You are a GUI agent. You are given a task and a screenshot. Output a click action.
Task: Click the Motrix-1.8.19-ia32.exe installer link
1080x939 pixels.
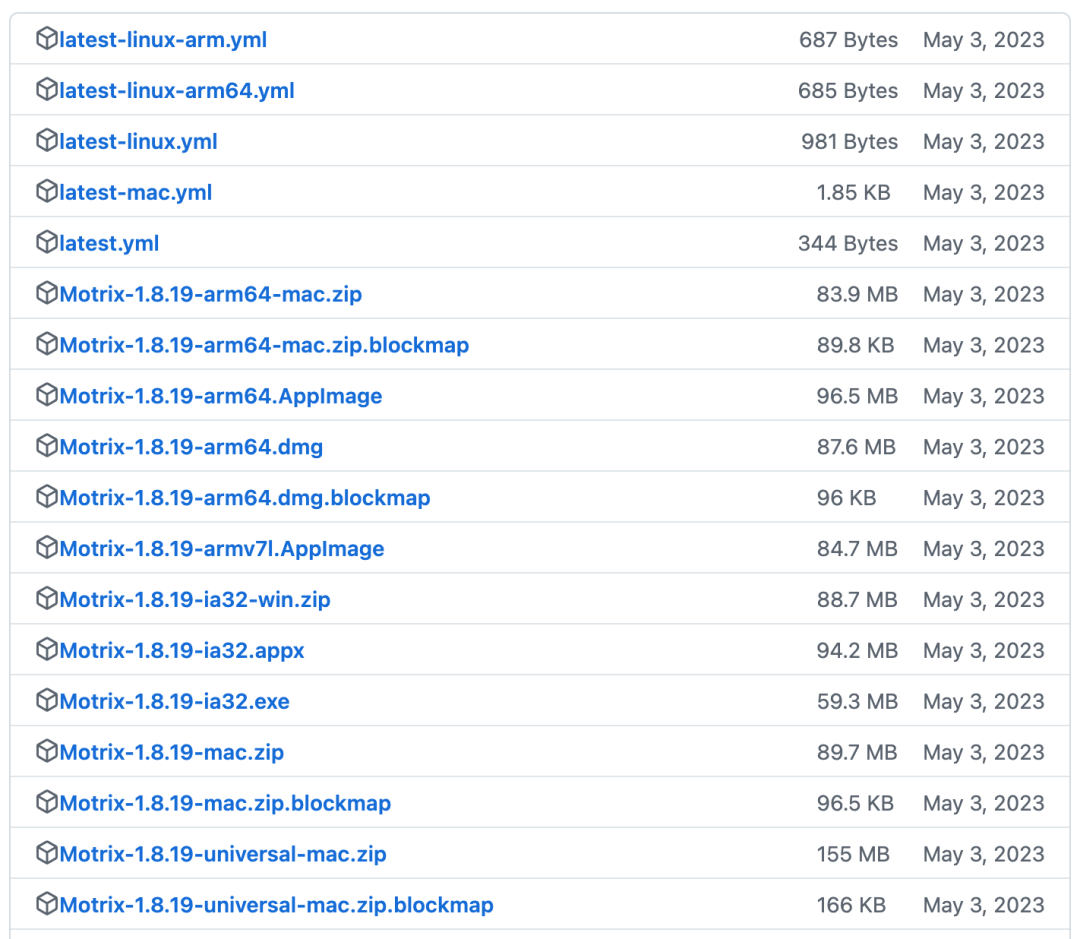tap(174, 702)
